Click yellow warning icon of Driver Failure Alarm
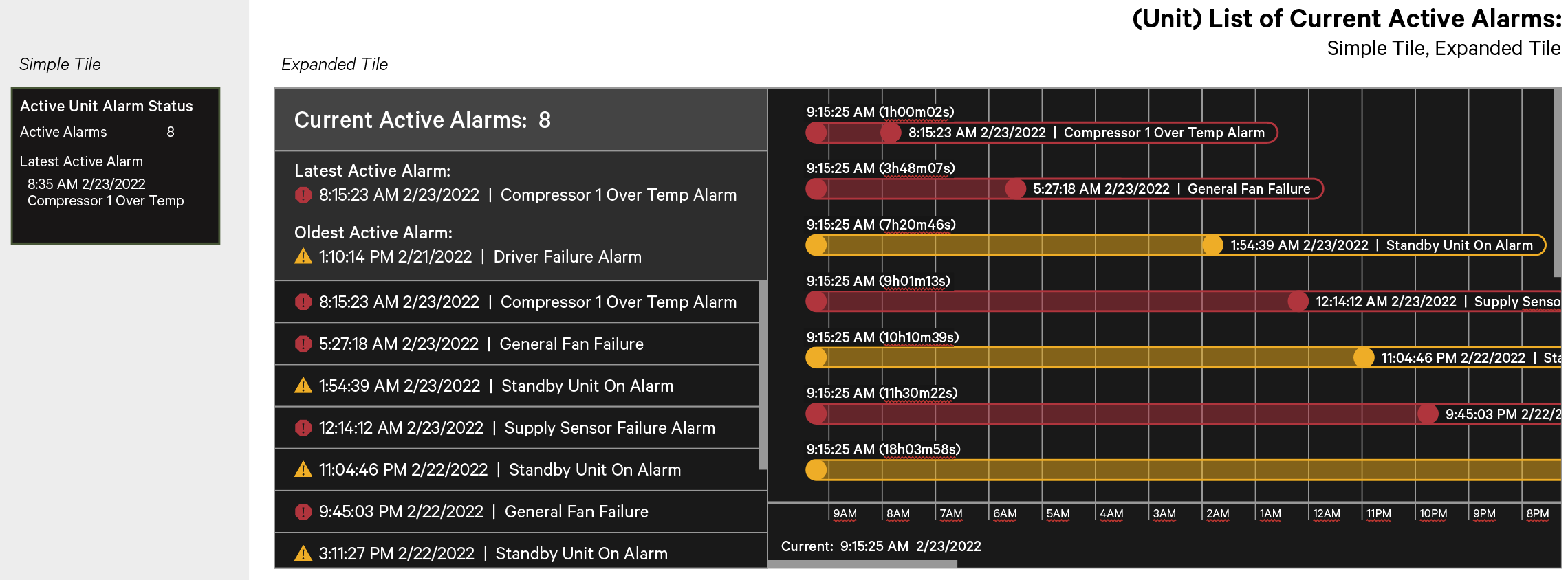 point(303,256)
